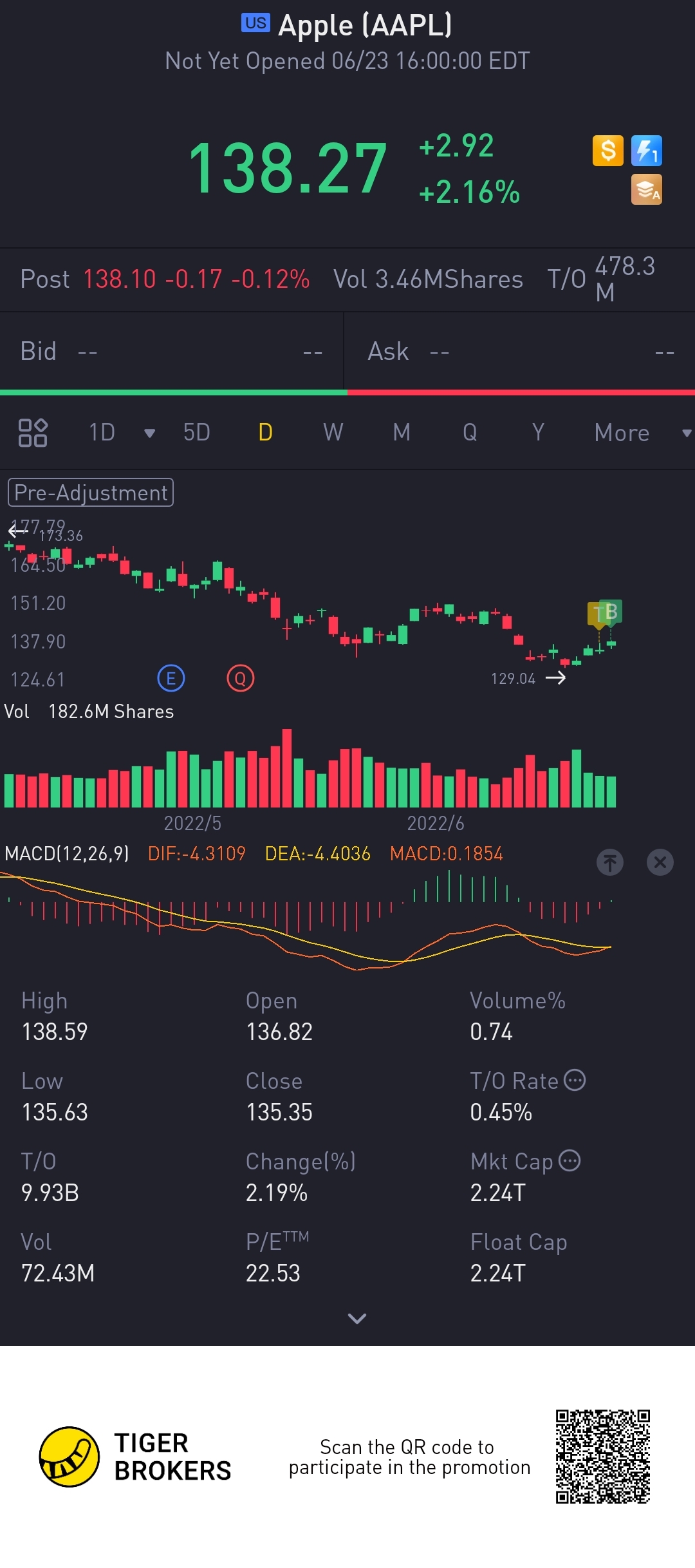Viewport: 695px width, 1568px height.
Task: Tap the Vol 3.46MShares text
Action: coord(428,279)
